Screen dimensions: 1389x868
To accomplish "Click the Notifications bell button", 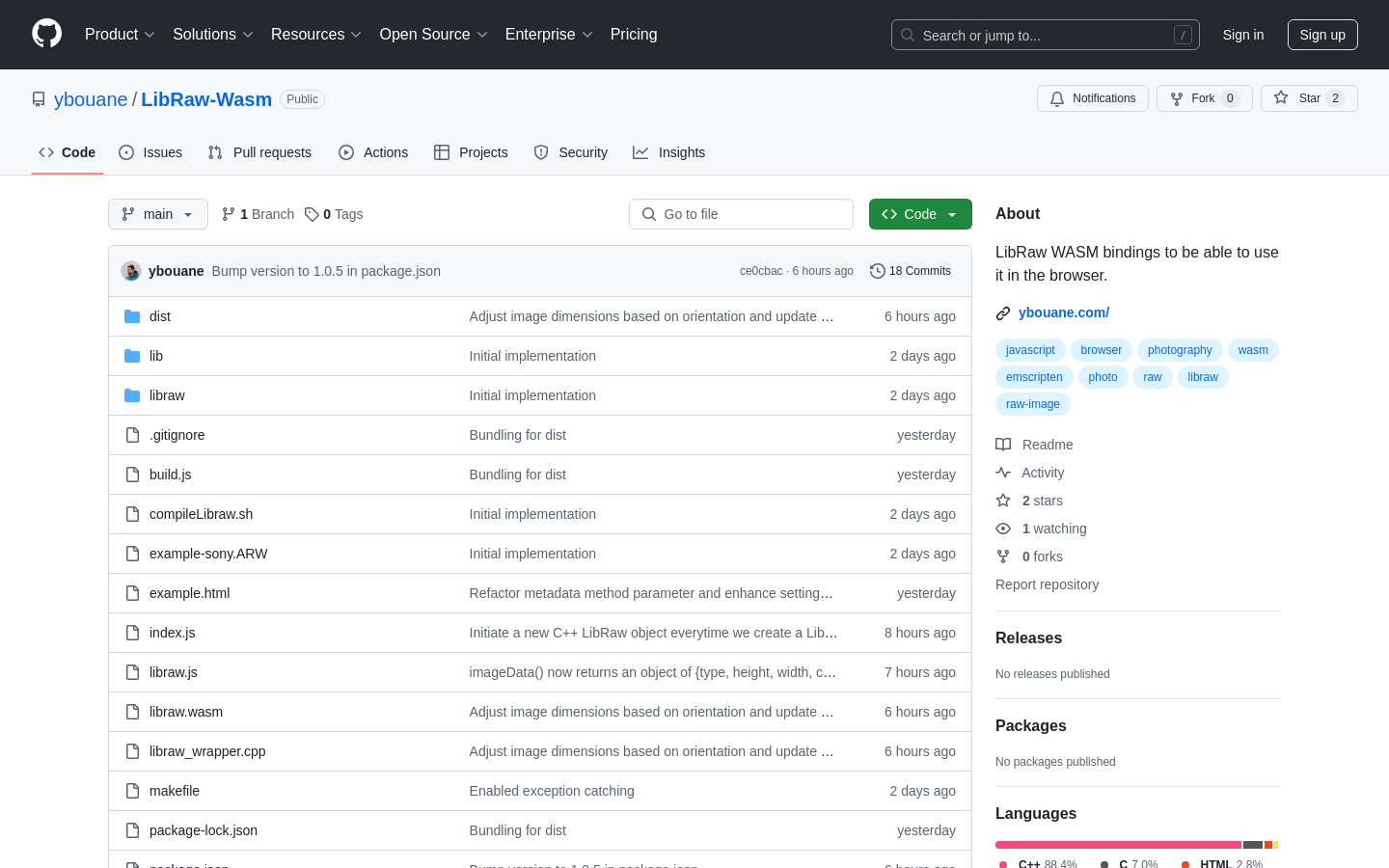I will pyautogui.click(x=1093, y=98).
